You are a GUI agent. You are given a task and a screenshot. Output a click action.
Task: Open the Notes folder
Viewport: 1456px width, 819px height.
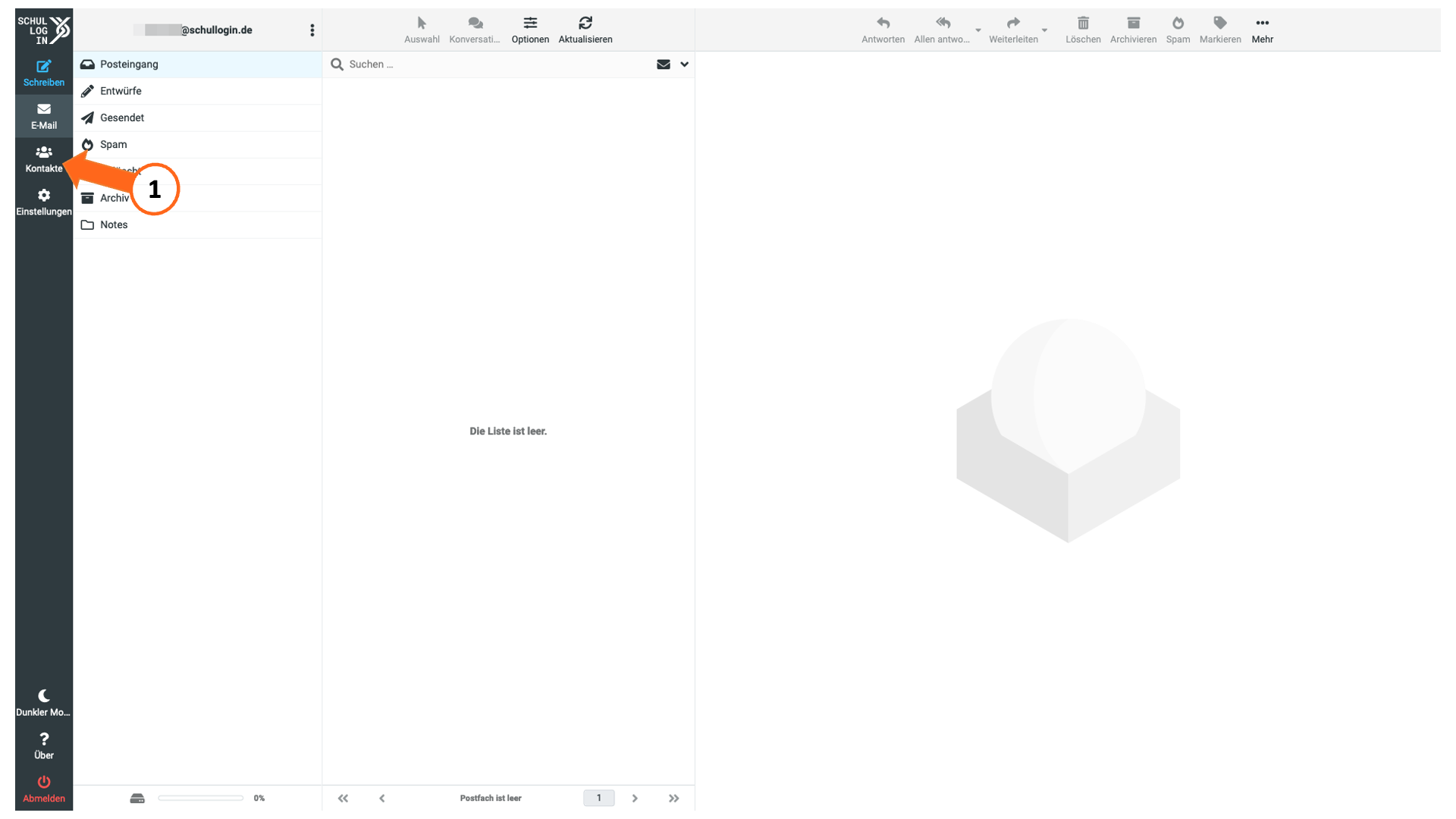pyautogui.click(x=197, y=224)
